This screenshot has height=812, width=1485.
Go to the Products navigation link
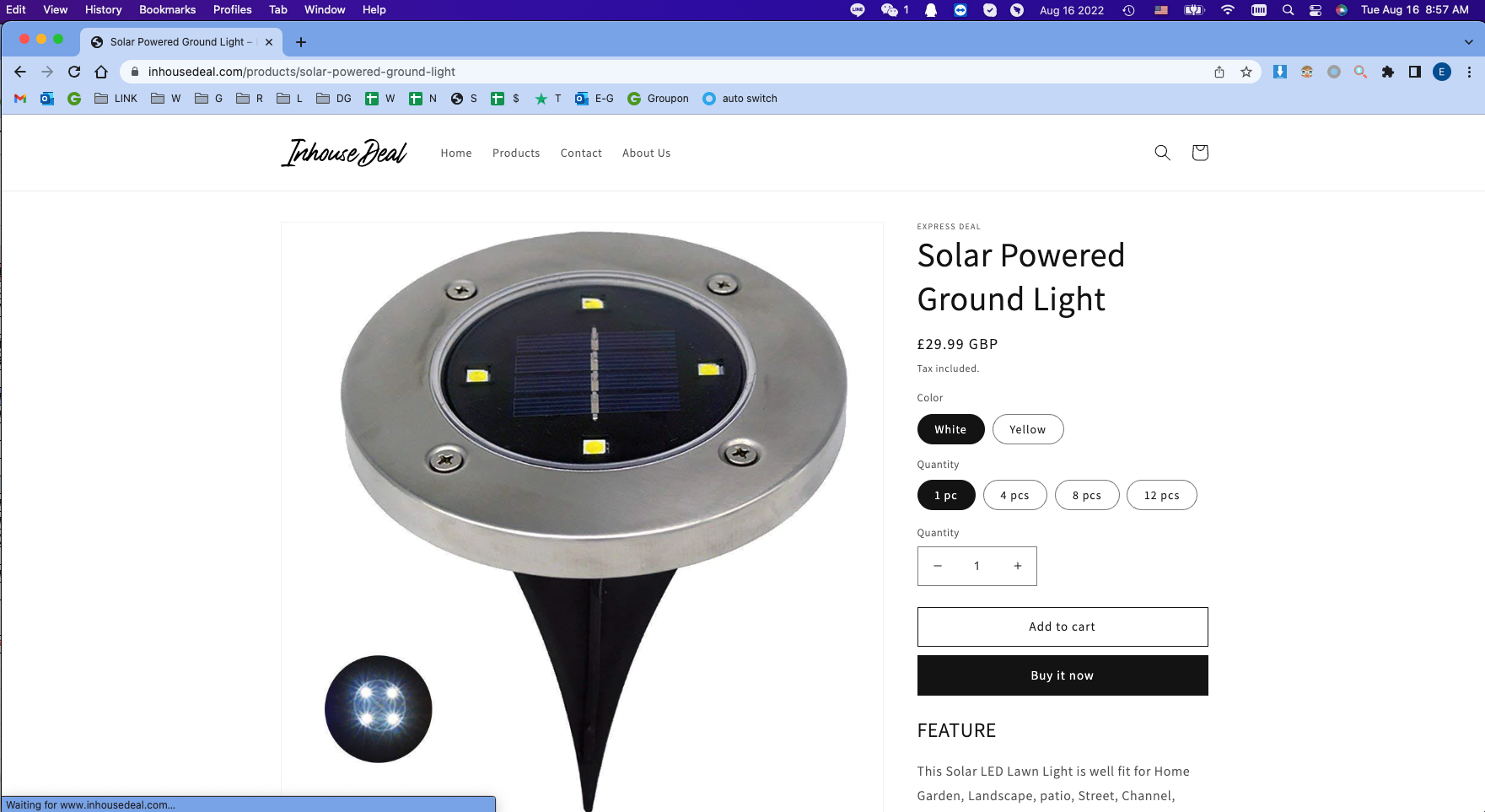coord(516,153)
